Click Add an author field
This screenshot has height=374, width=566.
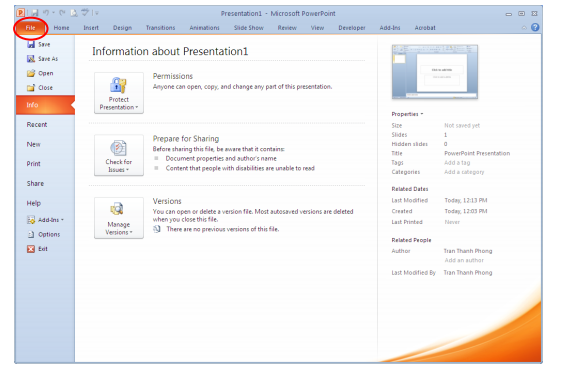464,260
